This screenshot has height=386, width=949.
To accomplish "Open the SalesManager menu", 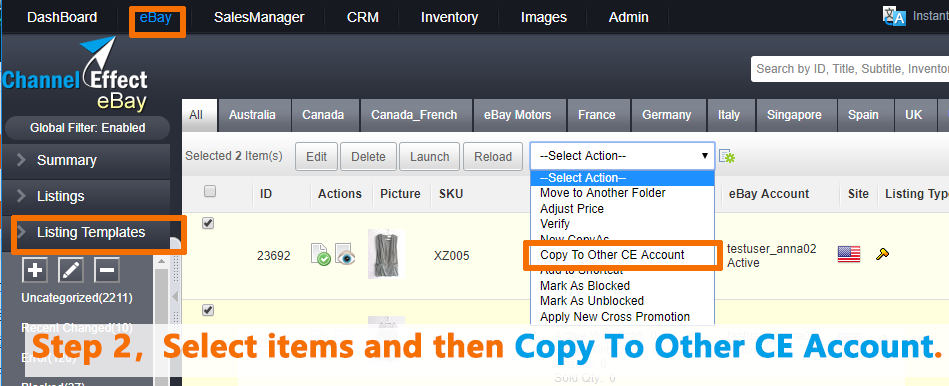I will pyautogui.click(x=258, y=18).
